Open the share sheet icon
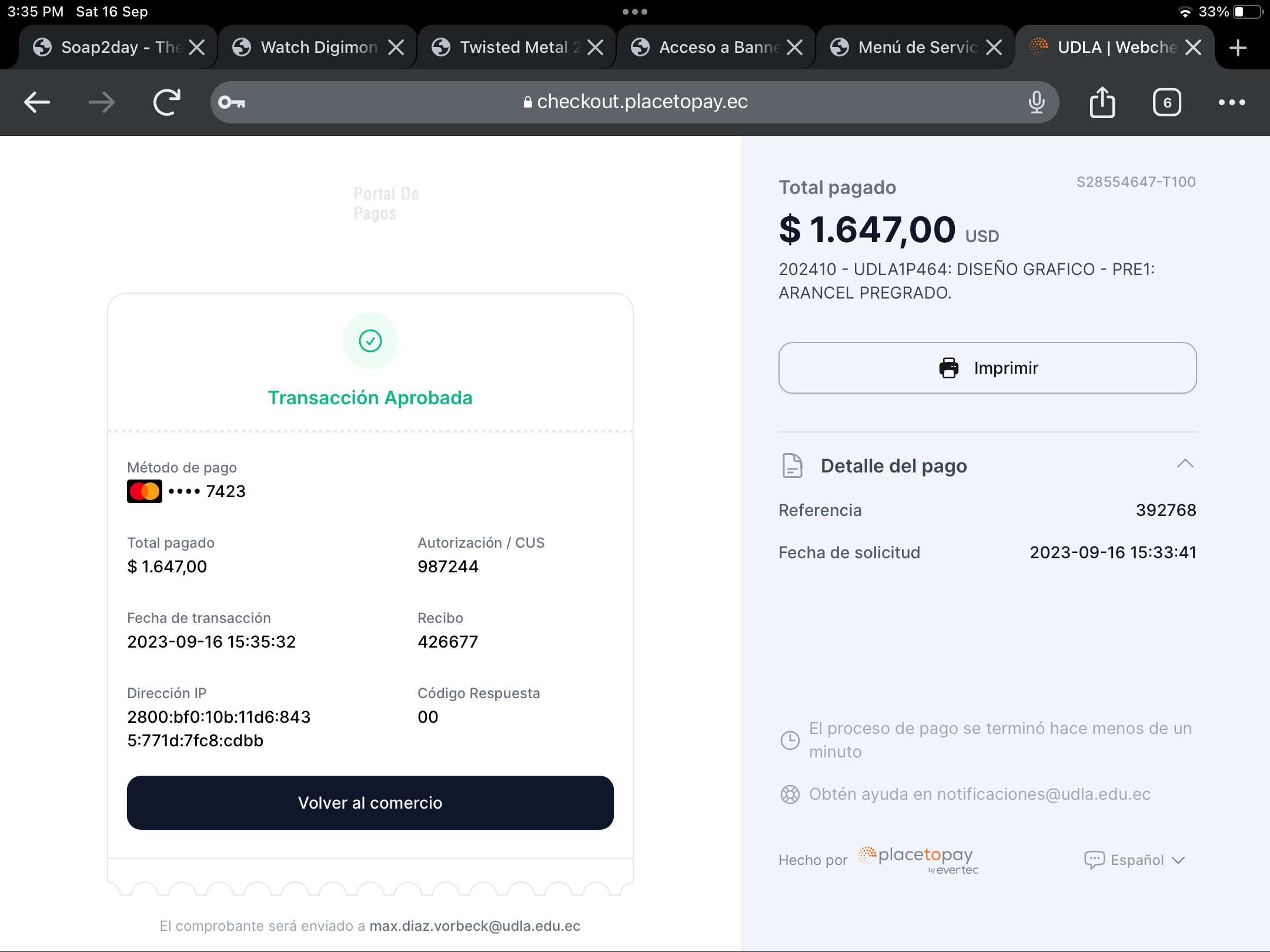The width and height of the screenshot is (1270, 952). click(x=1102, y=102)
